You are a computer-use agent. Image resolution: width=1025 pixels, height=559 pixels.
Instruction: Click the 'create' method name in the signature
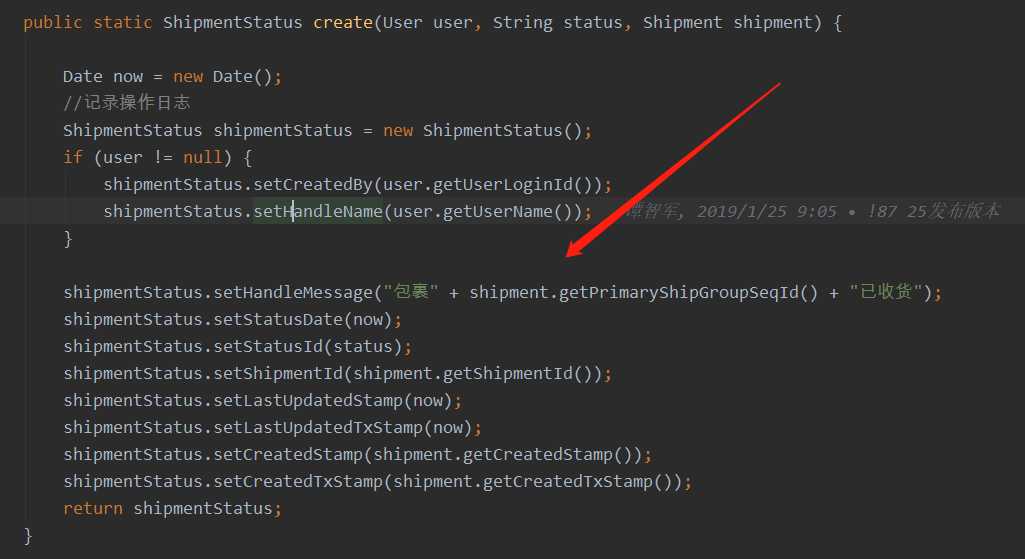[x=343, y=22]
